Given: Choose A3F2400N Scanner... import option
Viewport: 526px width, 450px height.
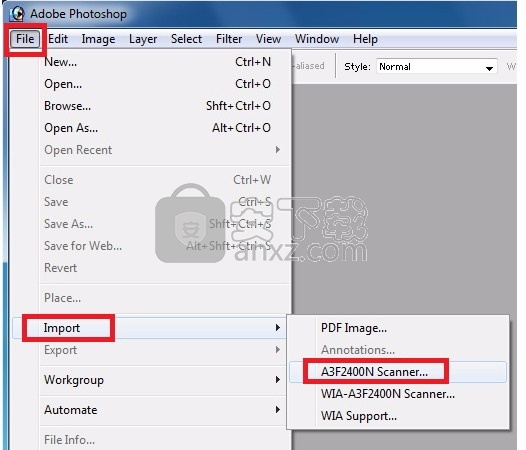Looking at the screenshot, I should click(x=398, y=372).
